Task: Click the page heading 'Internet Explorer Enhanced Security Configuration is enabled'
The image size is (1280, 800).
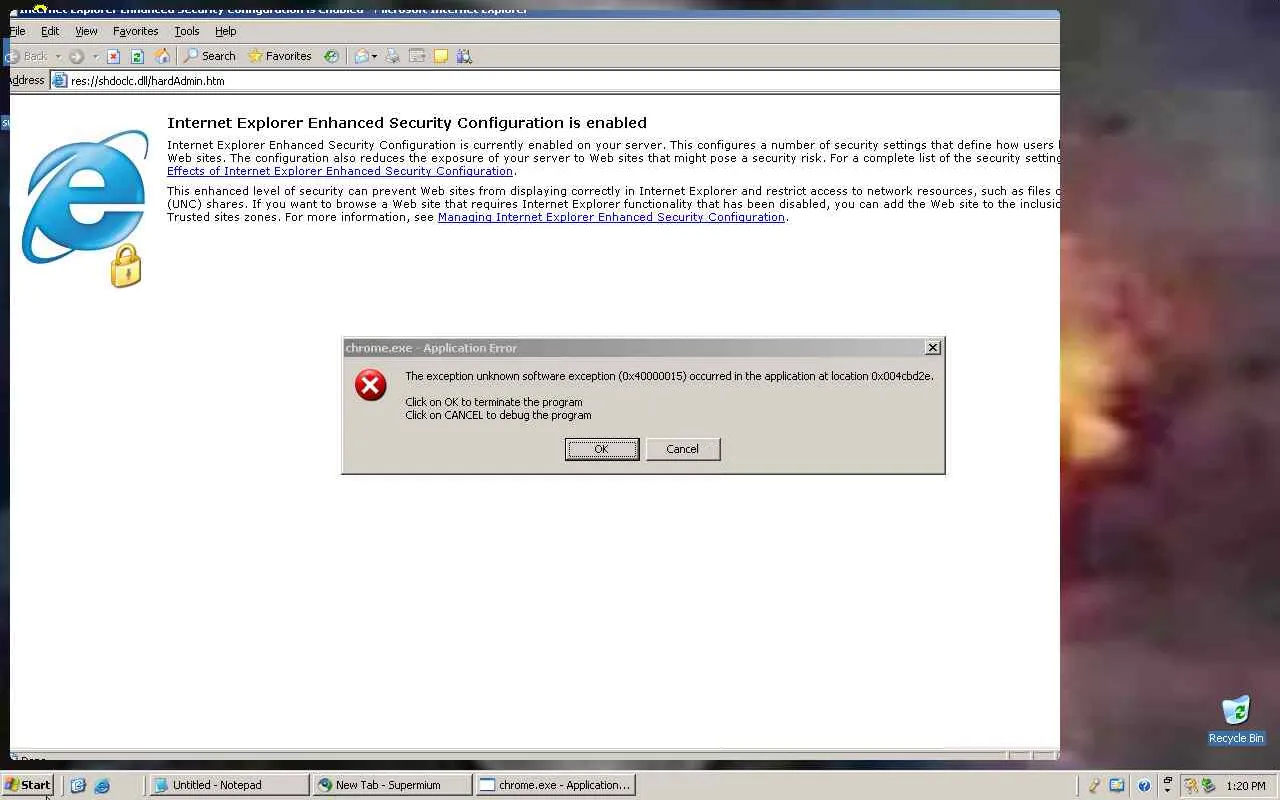Action: pos(407,123)
